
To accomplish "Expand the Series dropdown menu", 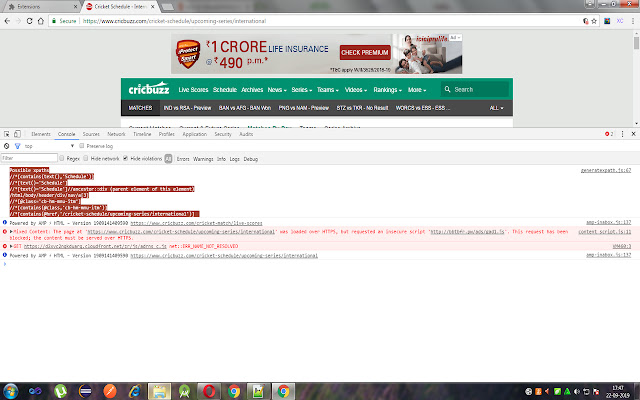I will pyautogui.click(x=301, y=90).
